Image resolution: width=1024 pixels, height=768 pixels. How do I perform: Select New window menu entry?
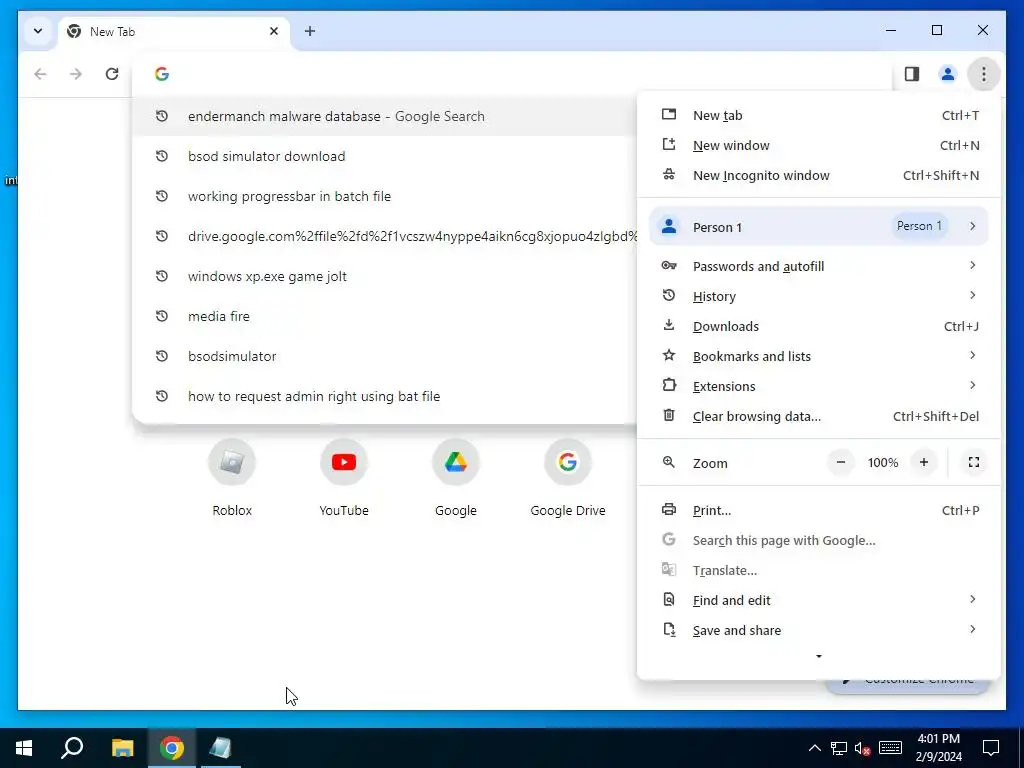point(819,146)
